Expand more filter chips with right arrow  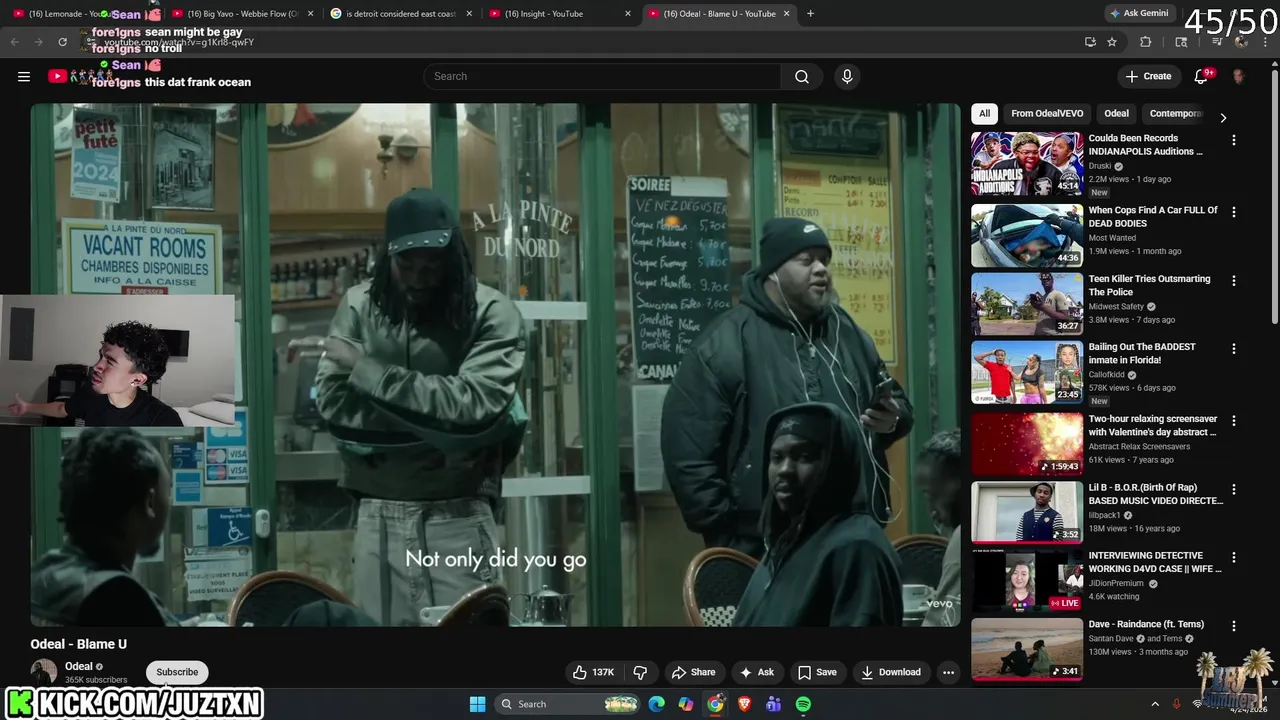[x=1222, y=117]
